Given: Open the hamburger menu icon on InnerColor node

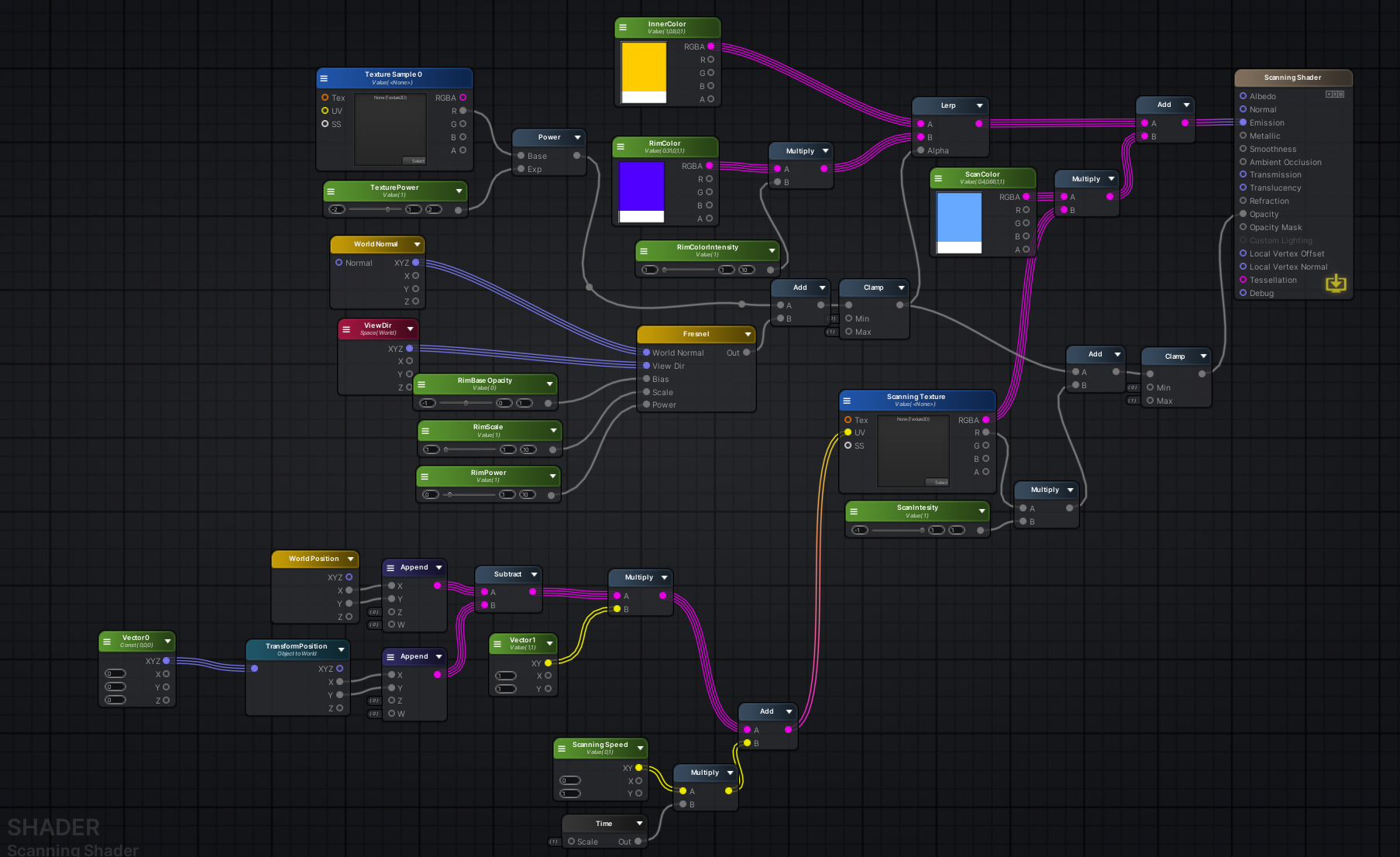Looking at the screenshot, I should click(623, 27).
